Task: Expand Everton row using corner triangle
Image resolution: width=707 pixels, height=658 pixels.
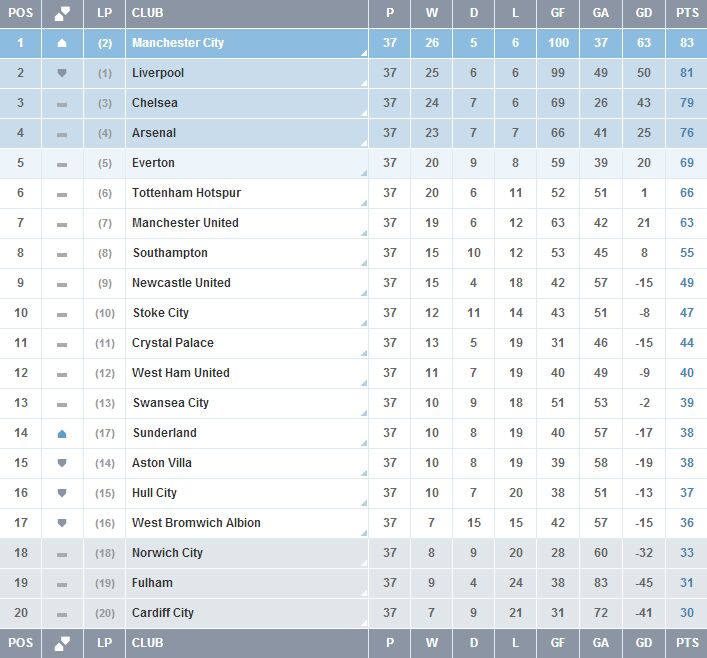Action: (x=364, y=174)
